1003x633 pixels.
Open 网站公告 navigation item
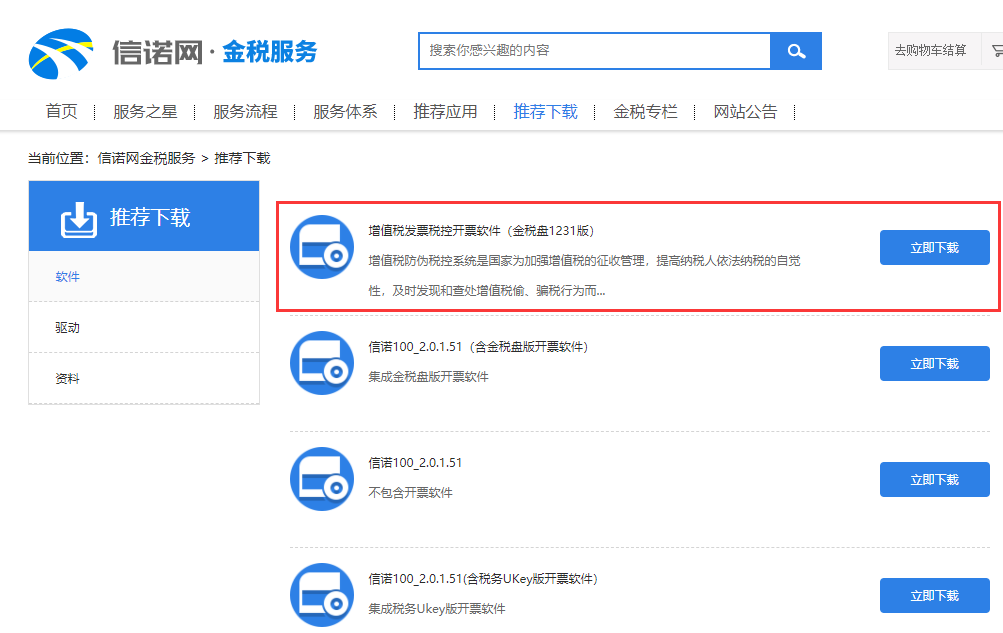click(745, 111)
